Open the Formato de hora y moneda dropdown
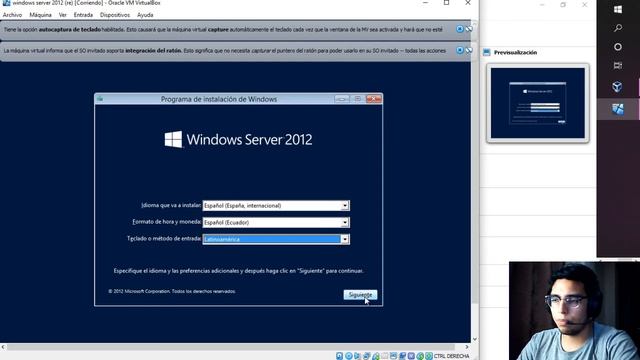 coord(345,222)
